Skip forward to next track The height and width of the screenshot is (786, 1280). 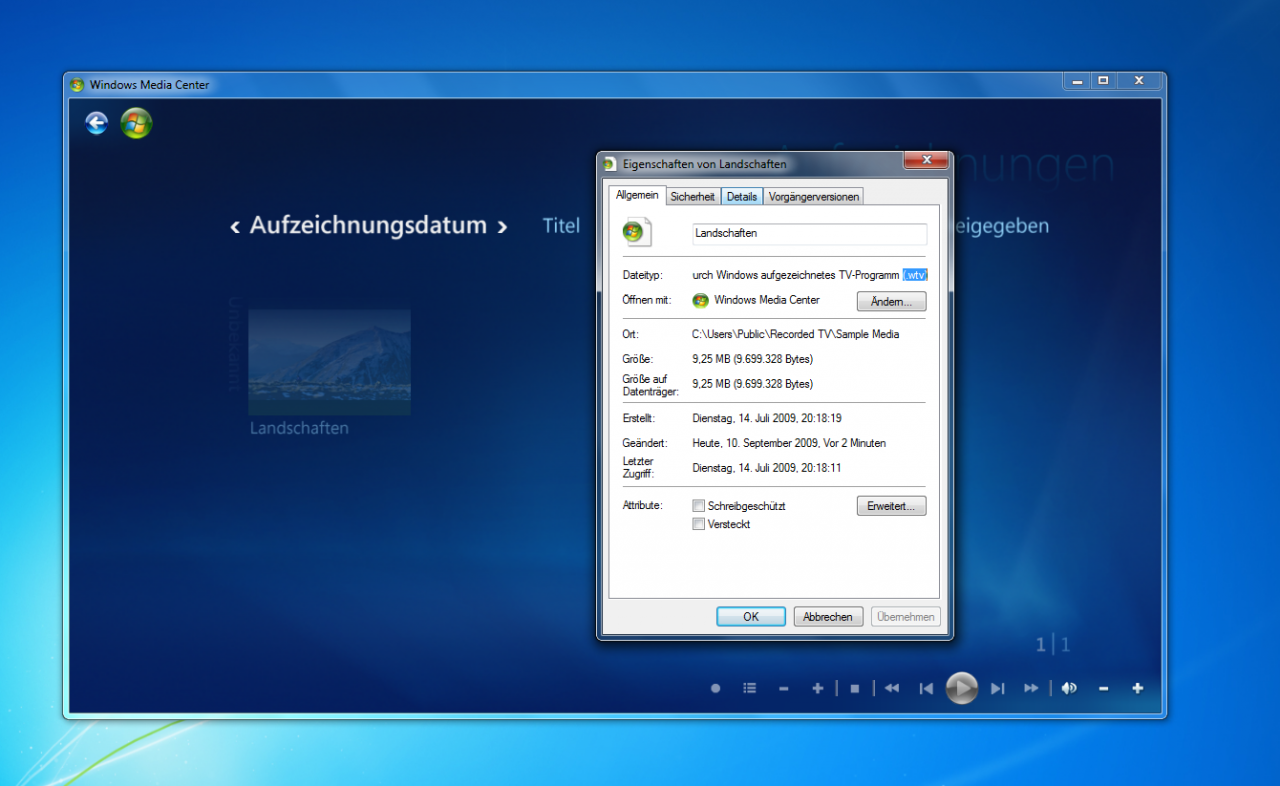(997, 688)
